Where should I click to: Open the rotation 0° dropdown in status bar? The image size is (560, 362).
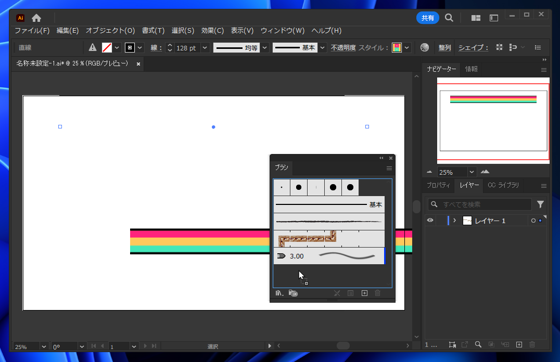[x=82, y=346]
